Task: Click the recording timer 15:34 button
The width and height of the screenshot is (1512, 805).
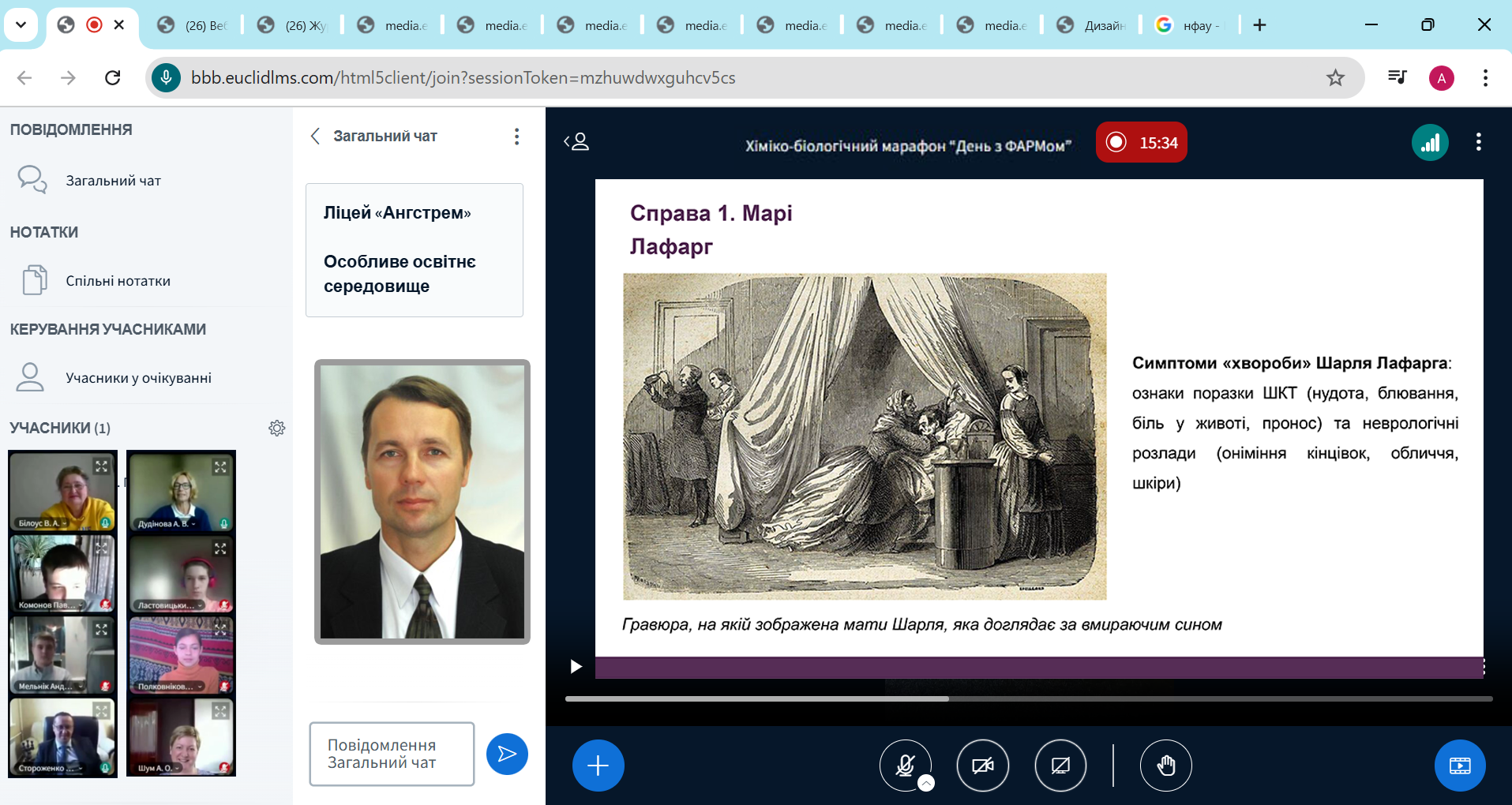Action: pos(1141,143)
